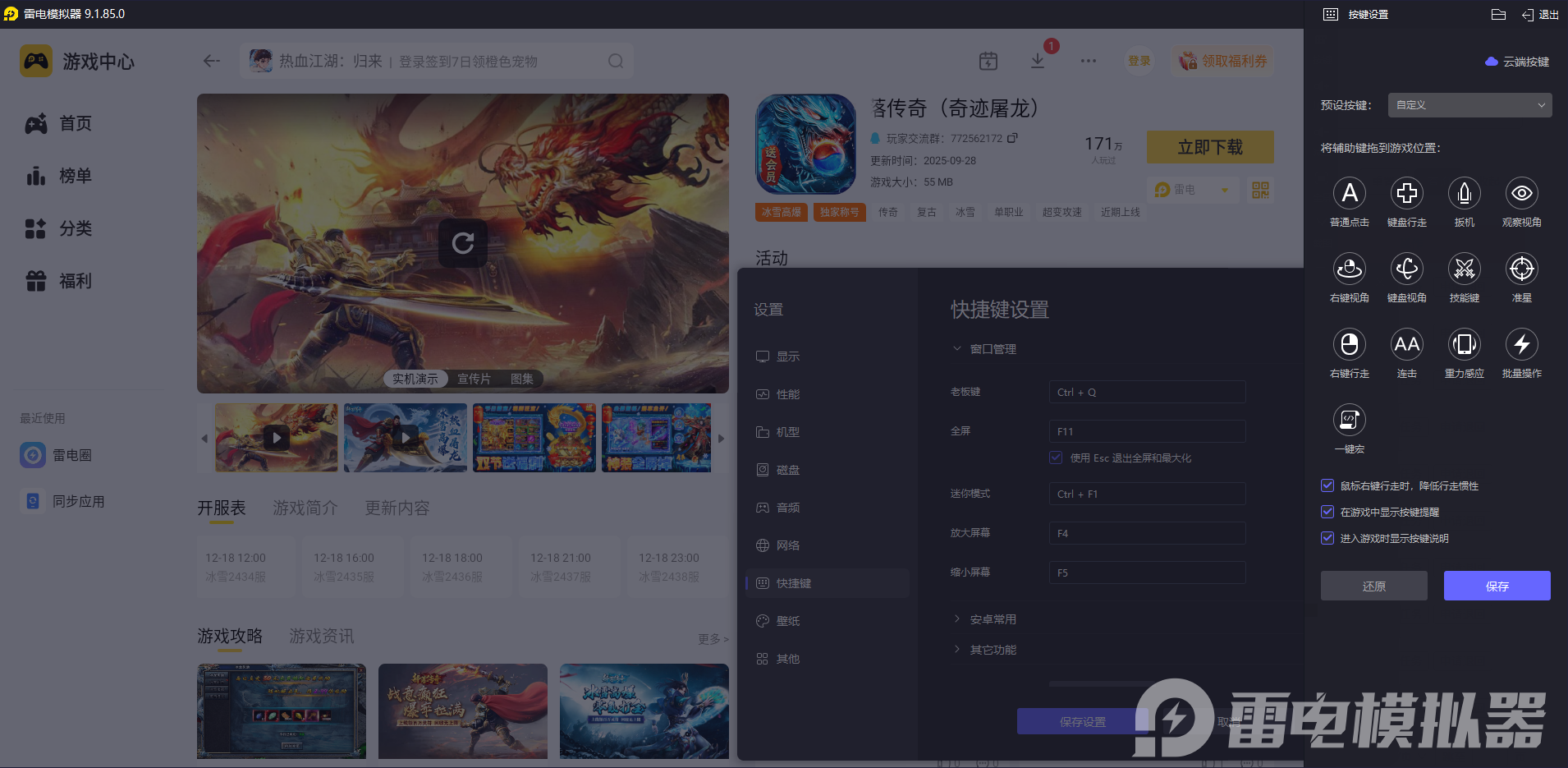The height and width of the screenshot is (768, 1568).
Task: Open 云端按键 cloud key mappings
Action: click(x=1518, y=62)
